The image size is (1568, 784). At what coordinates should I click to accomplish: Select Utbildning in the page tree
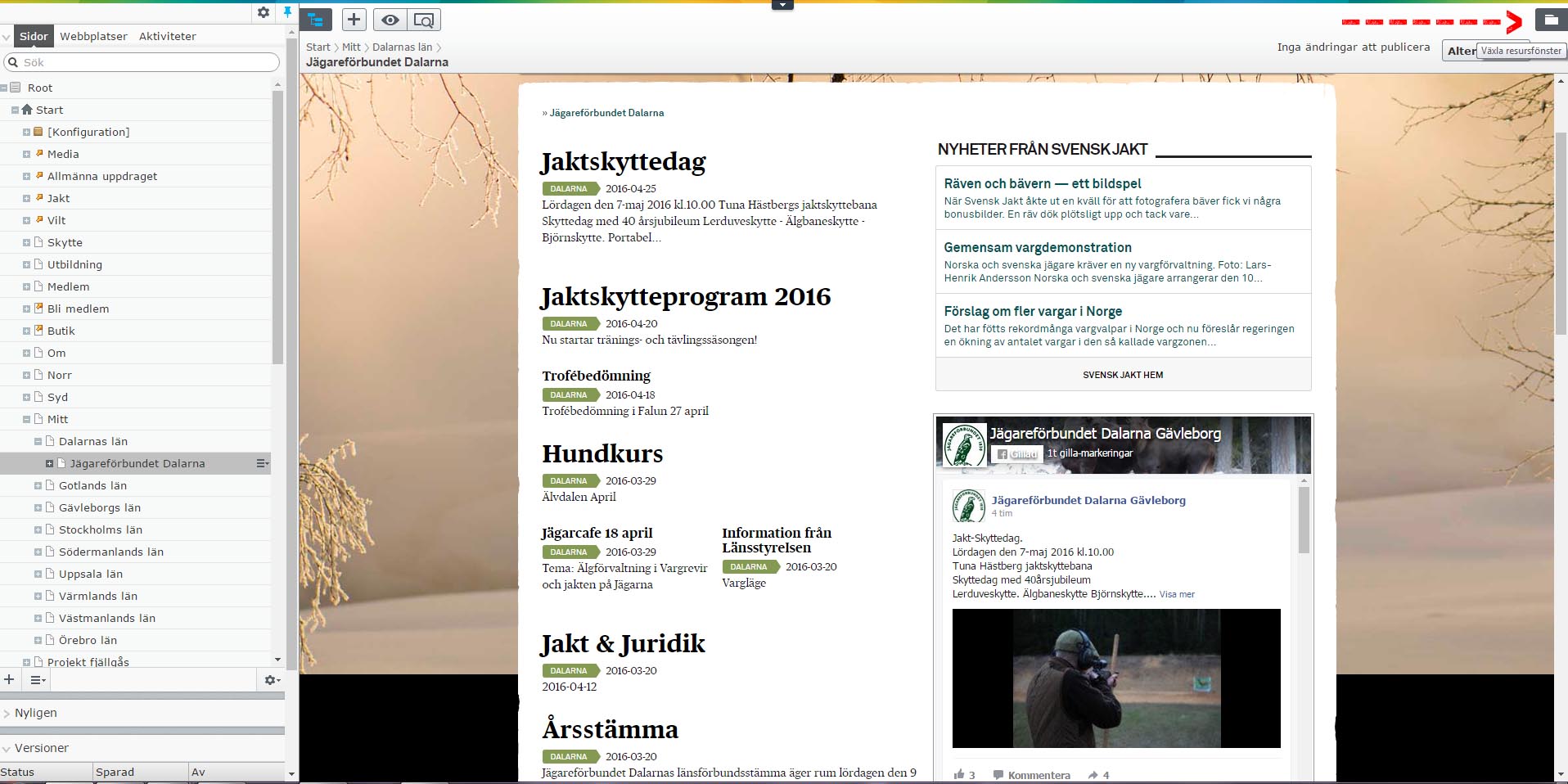[x=74, y=264]
